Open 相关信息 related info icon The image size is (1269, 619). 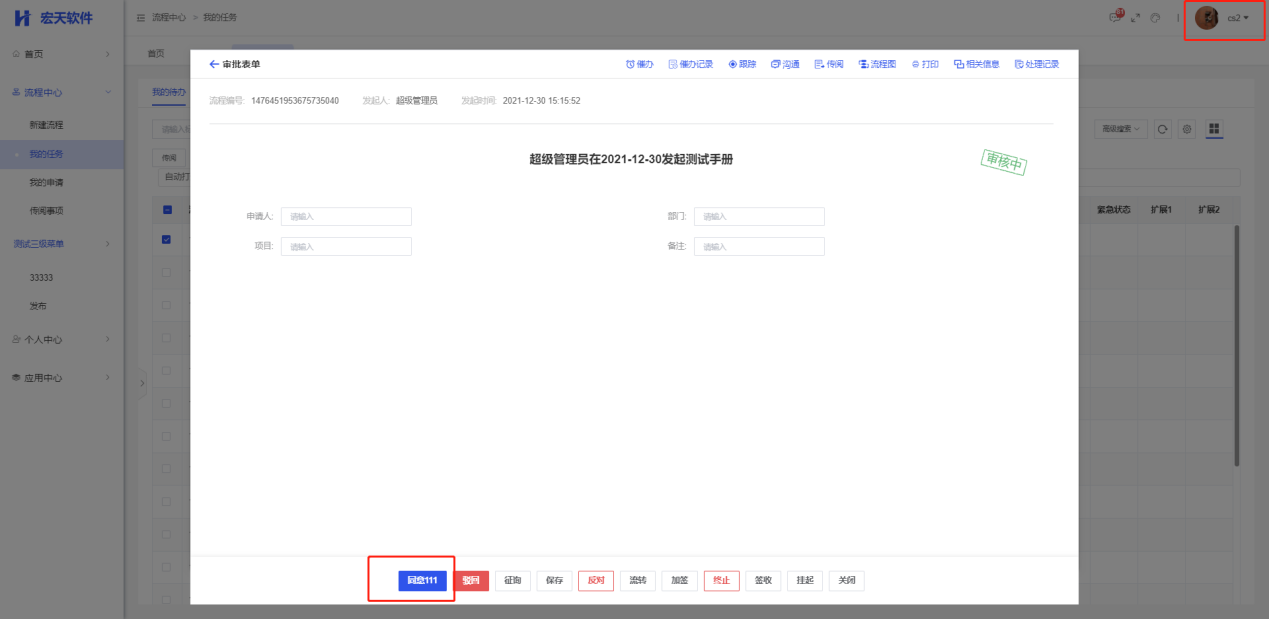pos(959,64)
